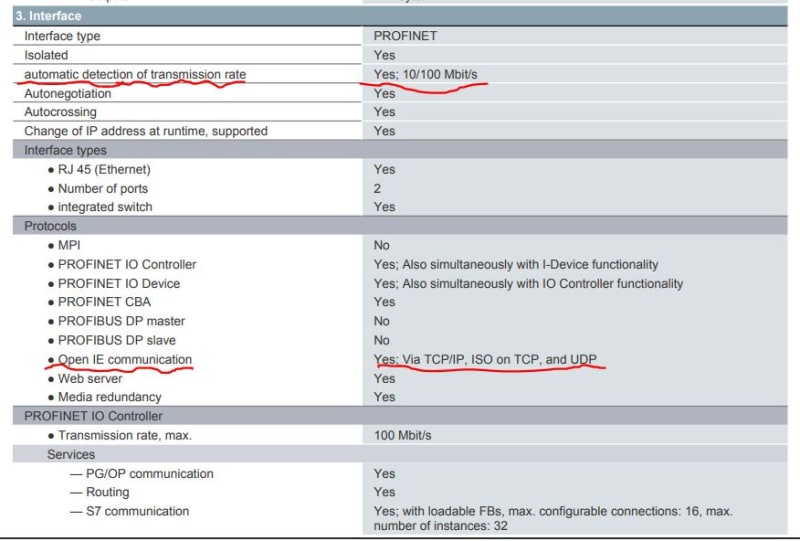Image resolution: width=800 pixels, height=541 pixels.
Task: Select the 'Web server' entry
Action: [90, 379]
